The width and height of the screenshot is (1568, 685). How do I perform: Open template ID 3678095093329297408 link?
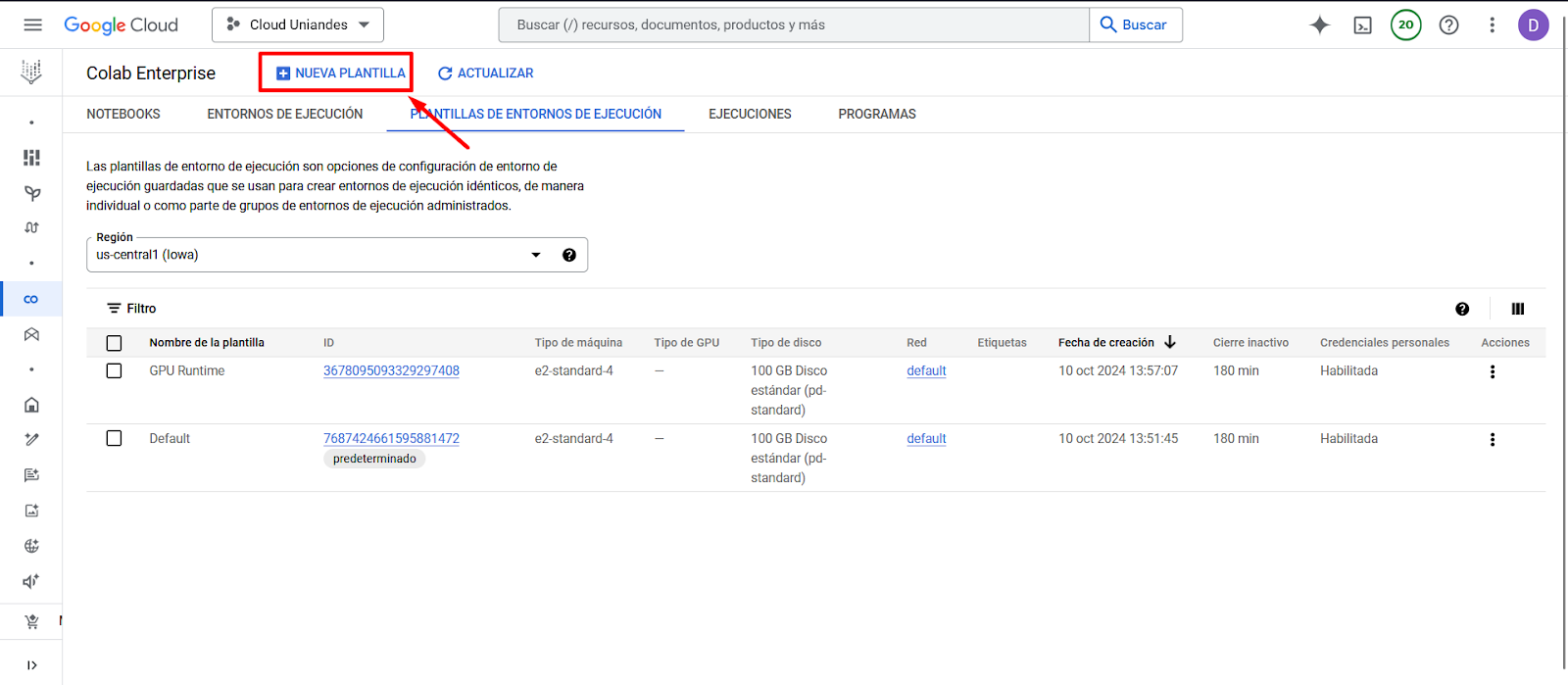[x=391, y=370]
